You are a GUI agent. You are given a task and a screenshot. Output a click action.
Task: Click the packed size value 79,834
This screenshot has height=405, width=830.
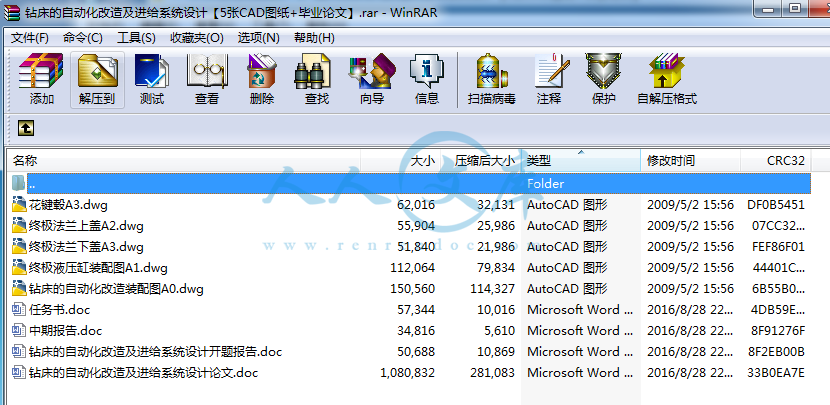click(496, 268)
